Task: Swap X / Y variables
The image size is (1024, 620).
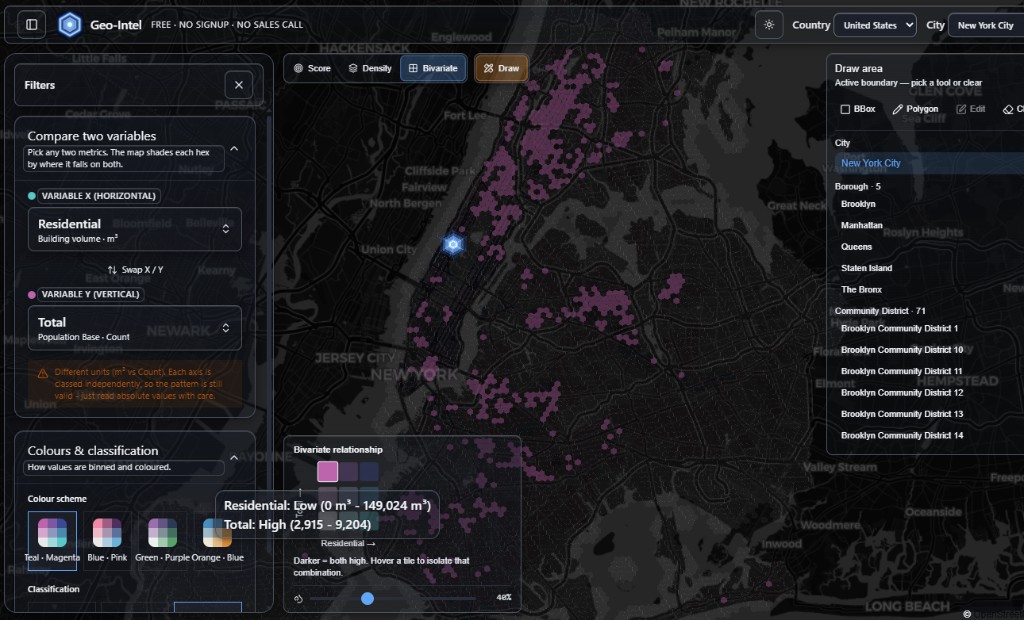Action: coord(135,269)
